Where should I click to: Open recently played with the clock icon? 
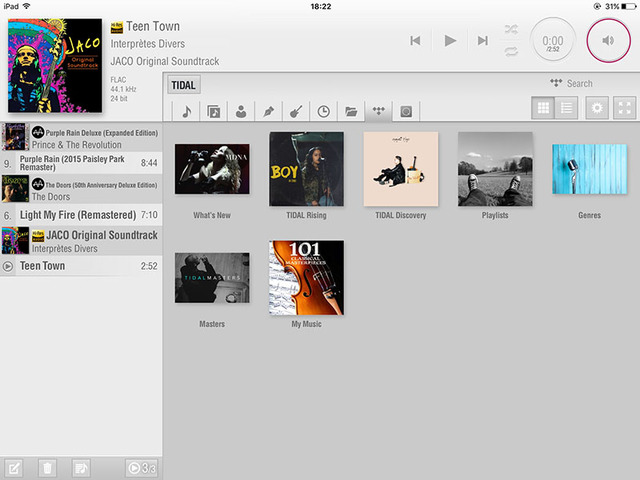(323, 111)
